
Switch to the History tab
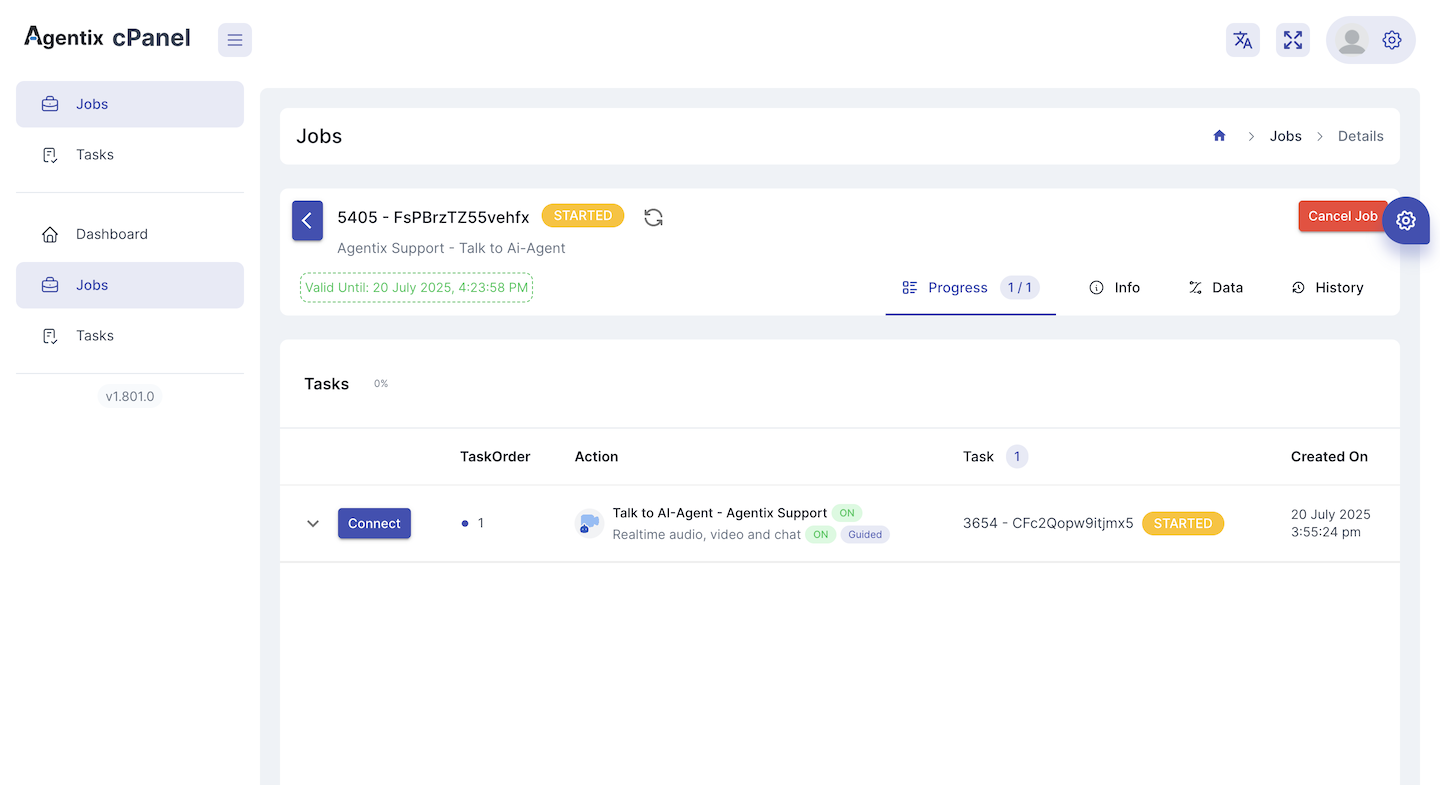click(1328, 287)
